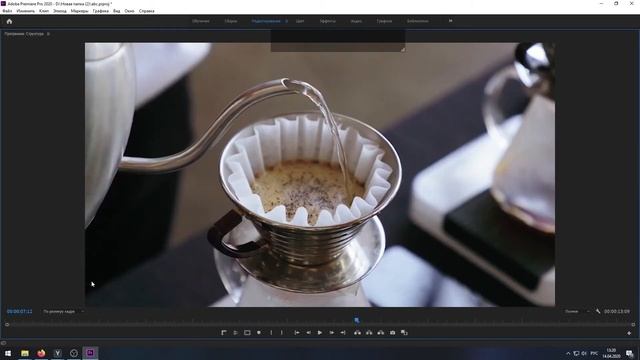Switch the РУС input language
Viewport: 640px width, 360px height.
[x=594, y=353]
